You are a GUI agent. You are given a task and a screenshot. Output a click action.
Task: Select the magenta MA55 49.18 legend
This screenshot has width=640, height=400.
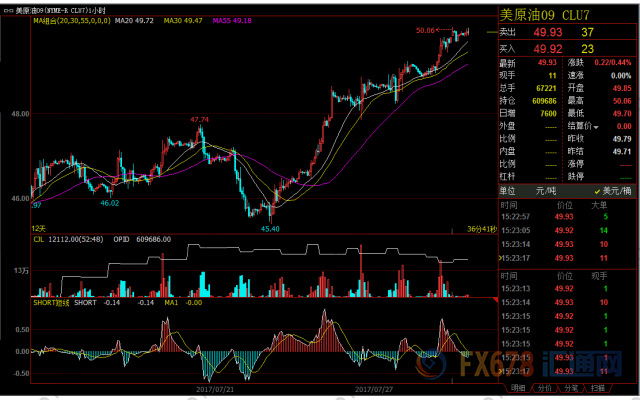pyautogui.click(x=233, y=20)
